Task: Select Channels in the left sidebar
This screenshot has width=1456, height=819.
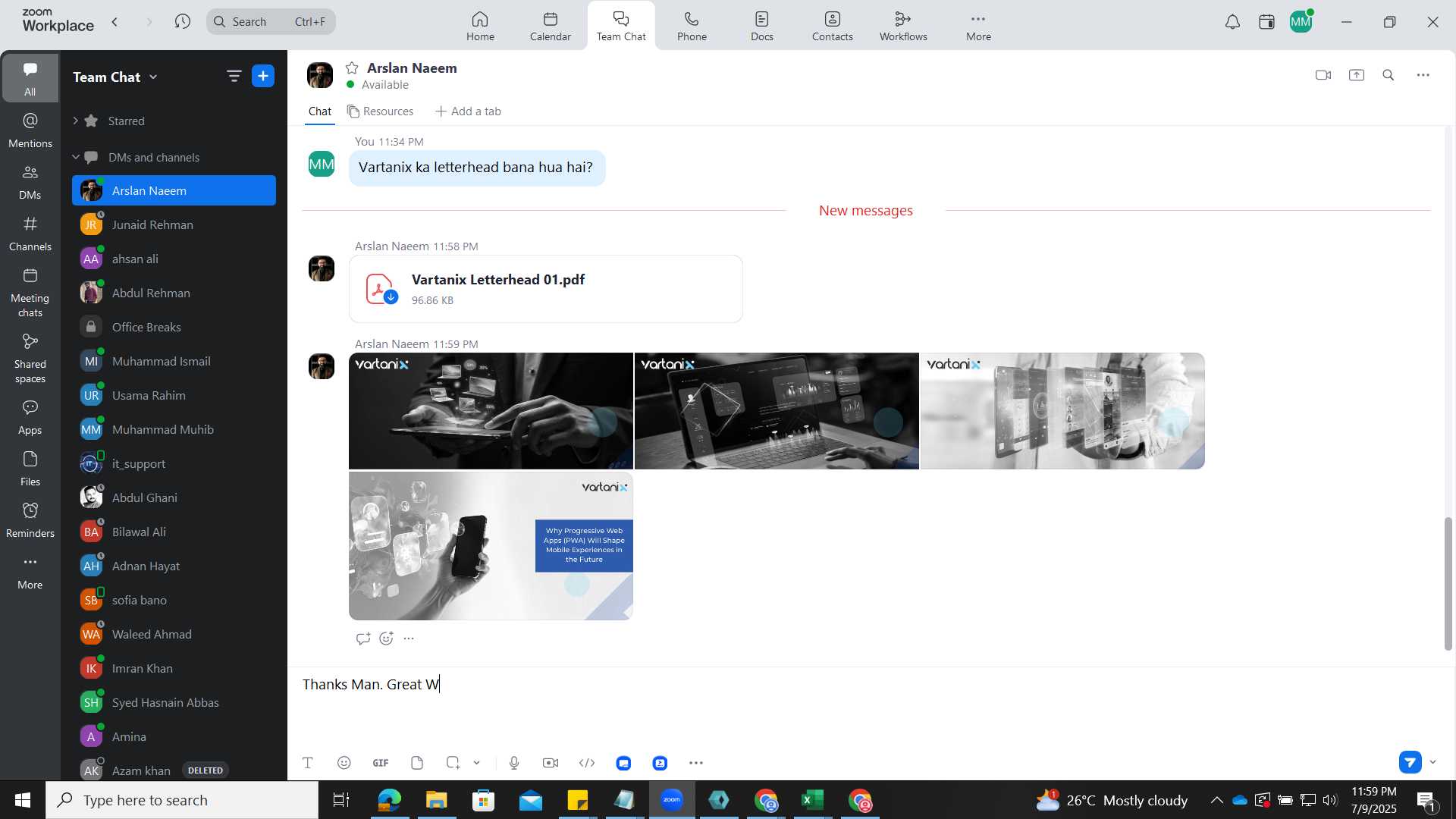Action: click(x=30, y=233)
